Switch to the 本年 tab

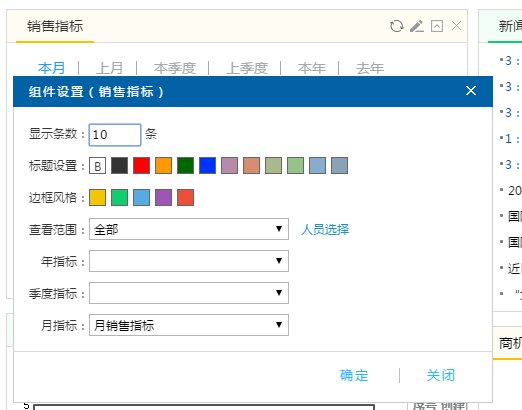pos(312,68)
